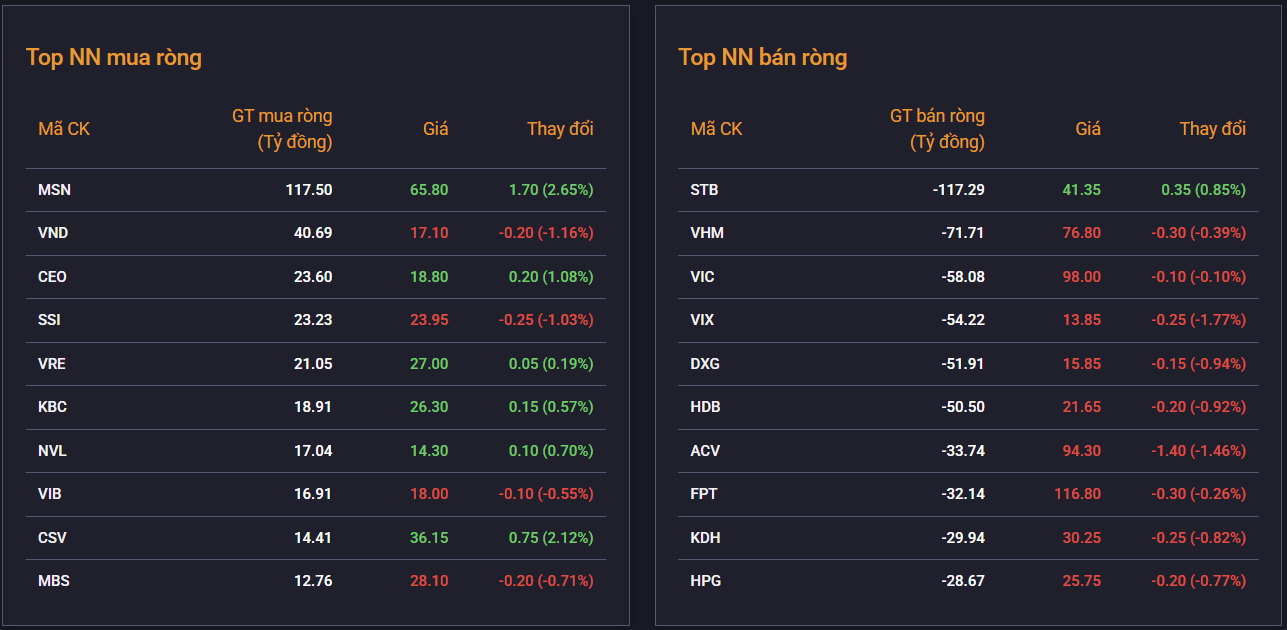The height and width of the screenshot is (630, 1287).
Task: Click STB change 0.35 (0.85%)
Action: tap(1204, 190)
